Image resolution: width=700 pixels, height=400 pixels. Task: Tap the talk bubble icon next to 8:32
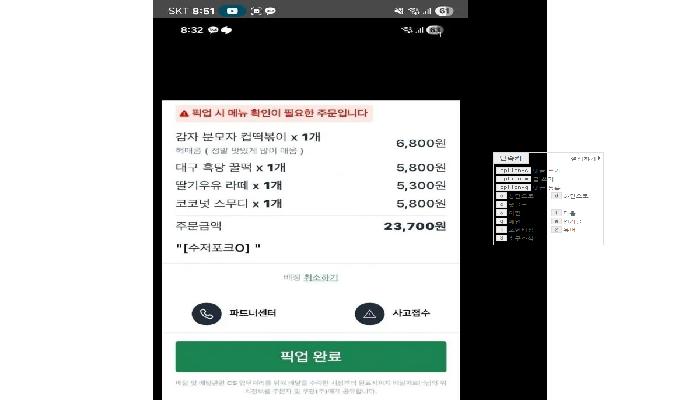click(213, 30)
